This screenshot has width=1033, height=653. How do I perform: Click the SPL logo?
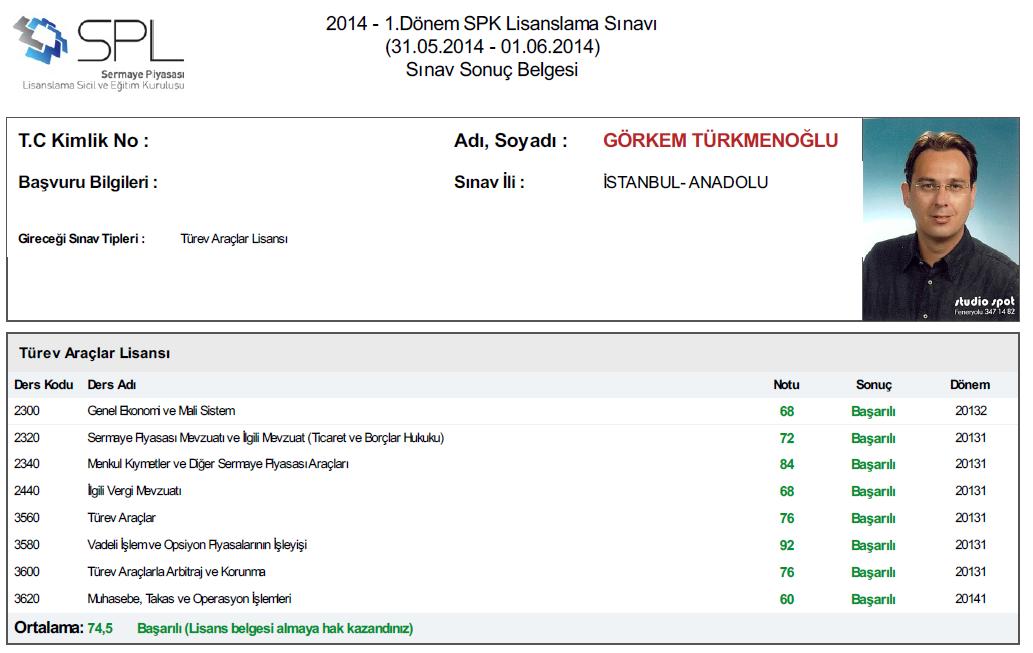click(x=100, y=53)
